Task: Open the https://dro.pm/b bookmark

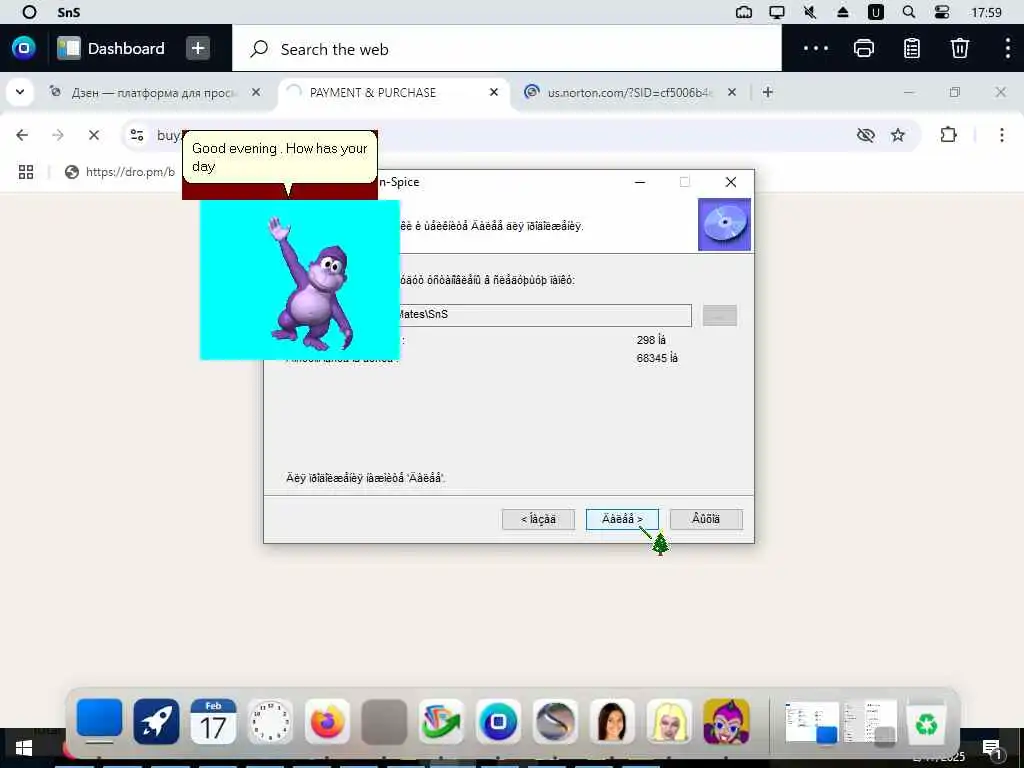Action: 120,172
